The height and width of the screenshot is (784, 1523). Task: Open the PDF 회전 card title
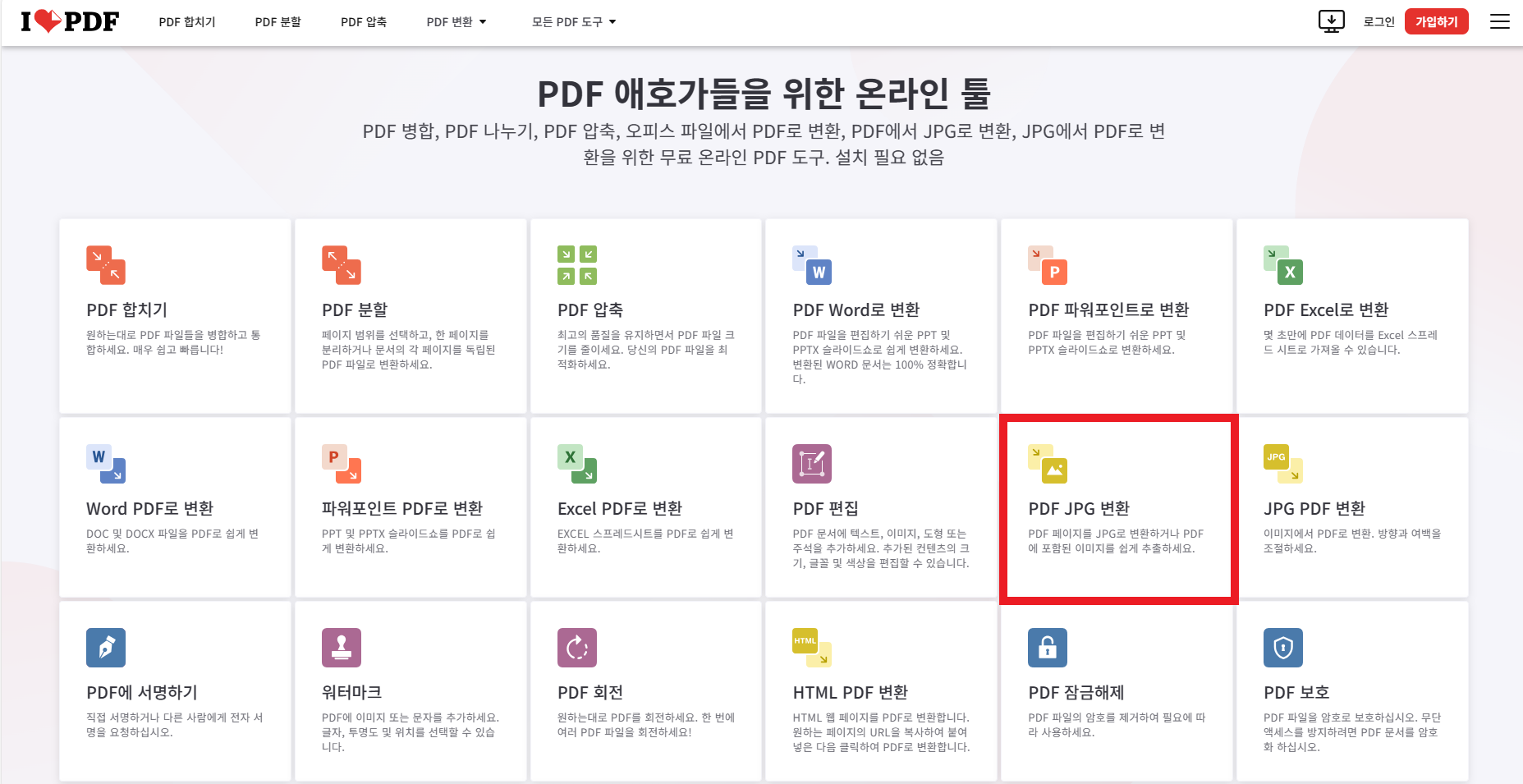pyautogui.click(x=590, y=693)
